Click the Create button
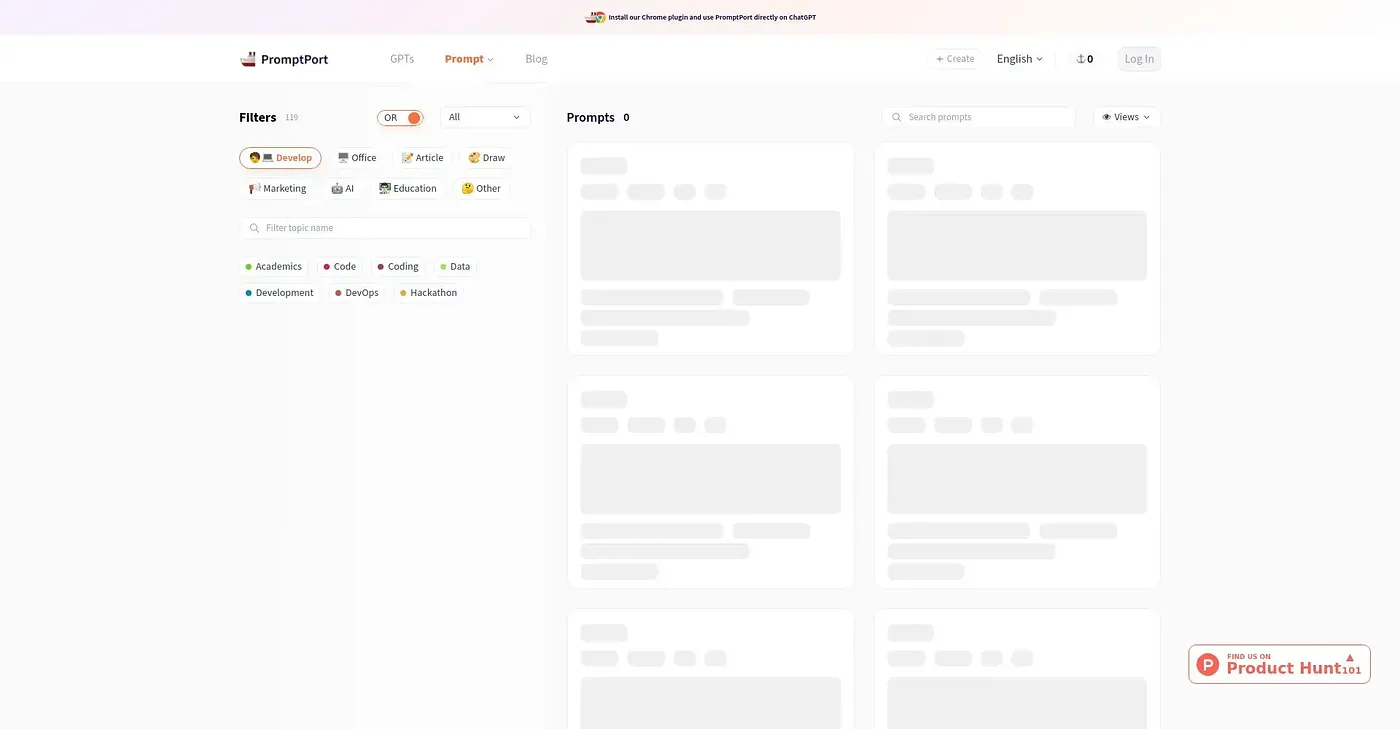 click(955, 59)
